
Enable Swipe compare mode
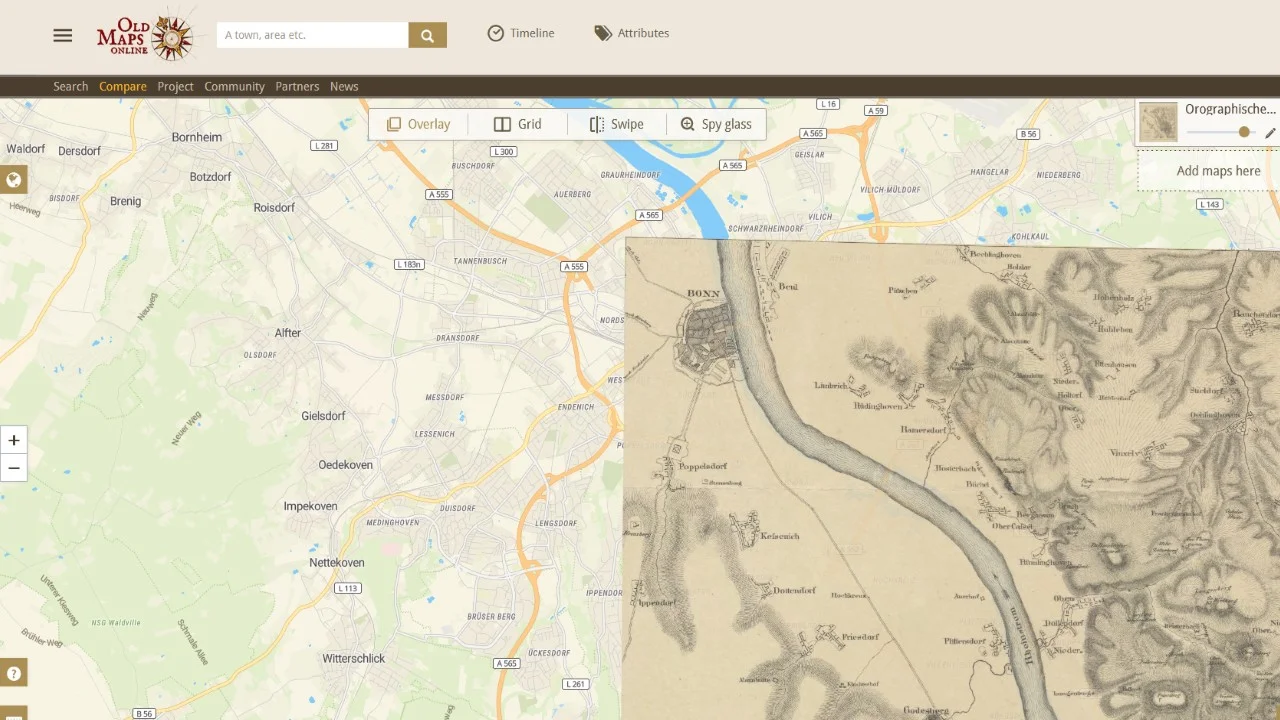tap(616, 124)
